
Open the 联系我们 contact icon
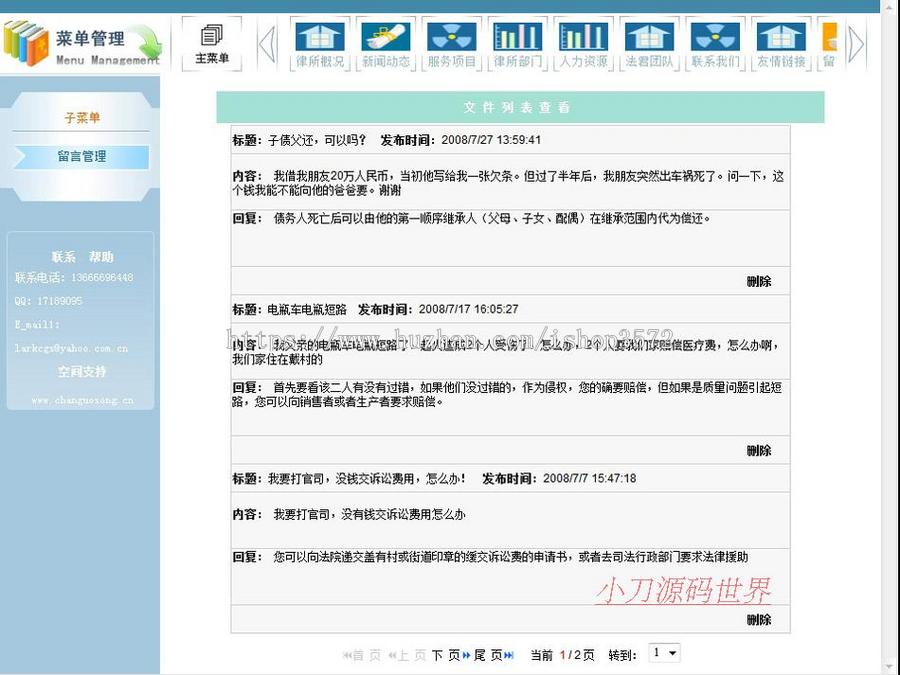715,42
